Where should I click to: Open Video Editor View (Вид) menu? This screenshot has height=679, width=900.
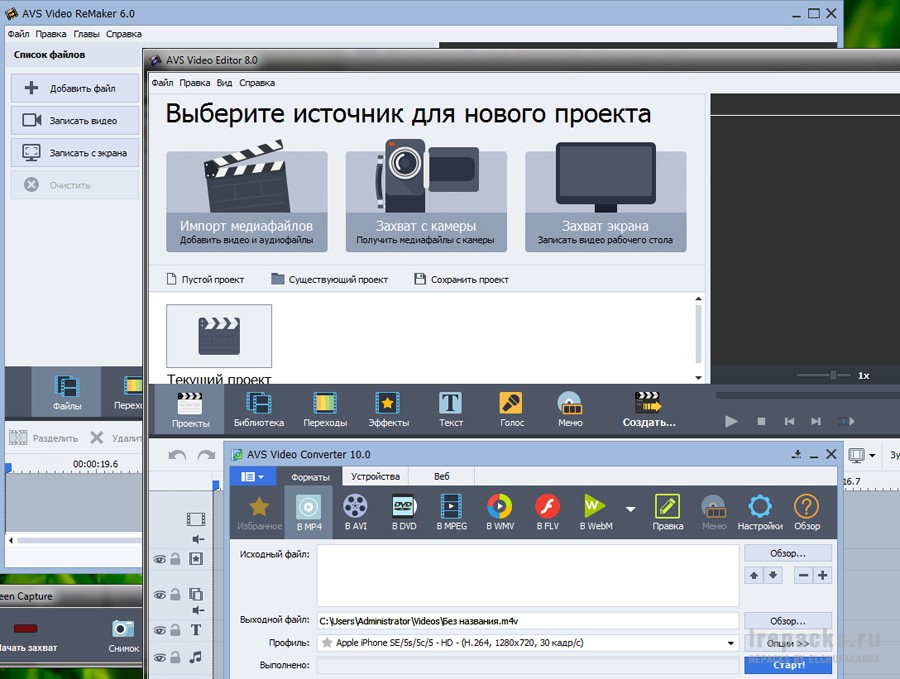[224, 83]
